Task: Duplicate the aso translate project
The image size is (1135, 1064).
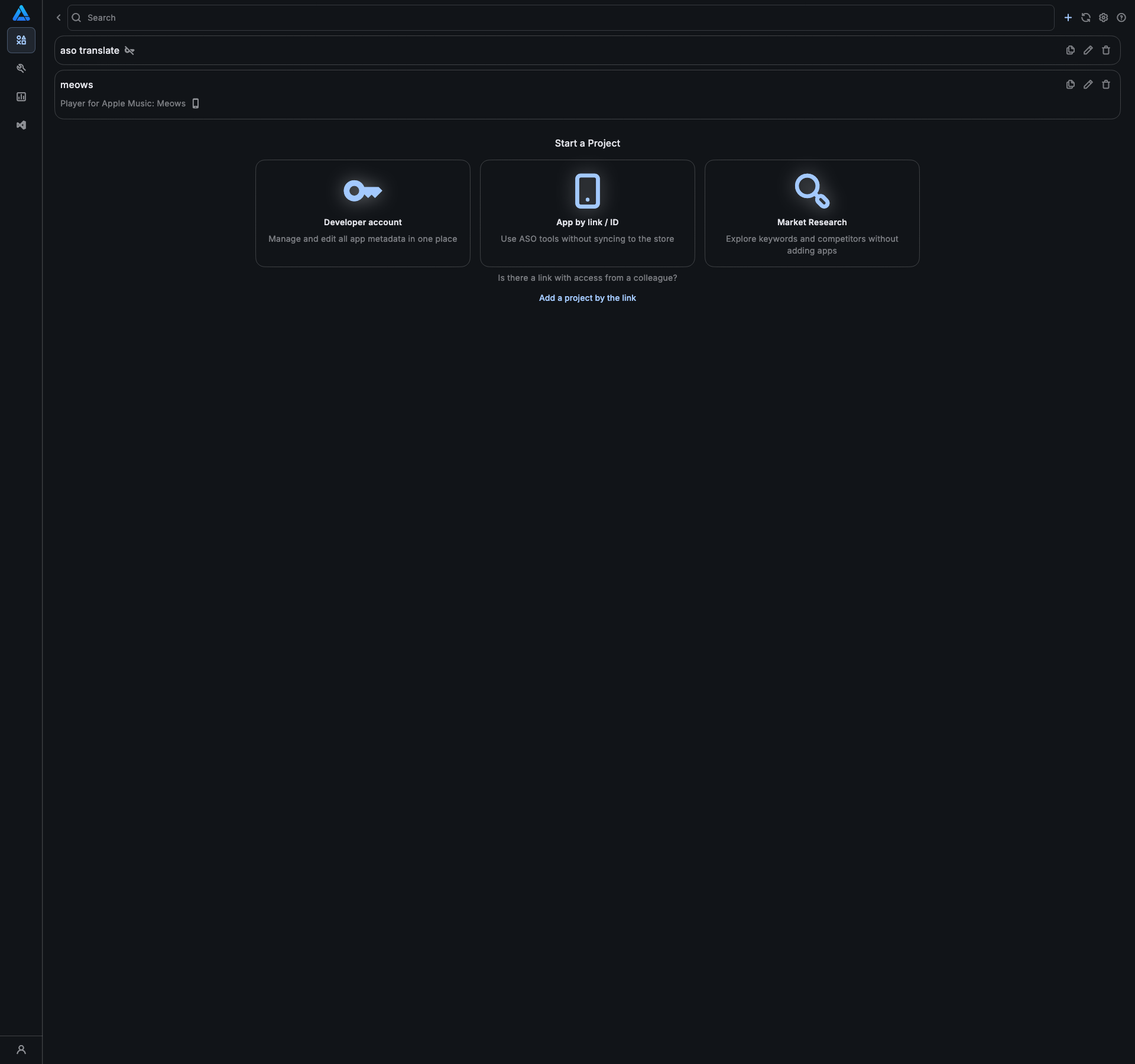Action: (x=1071, y=50)
